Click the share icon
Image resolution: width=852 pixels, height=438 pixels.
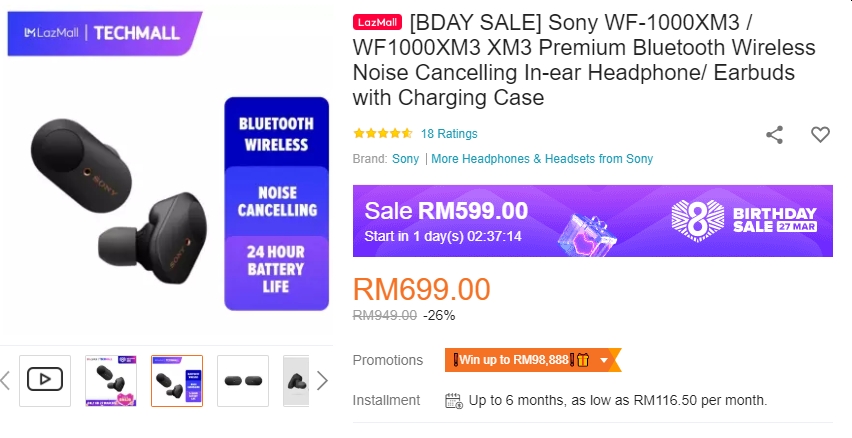click(774, 134)
